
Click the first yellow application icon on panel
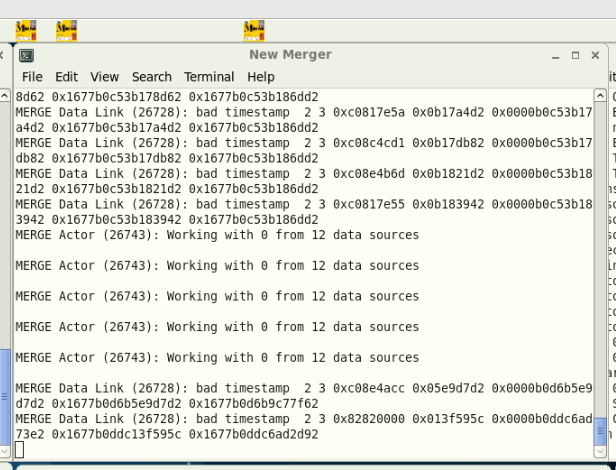(26, 31)
